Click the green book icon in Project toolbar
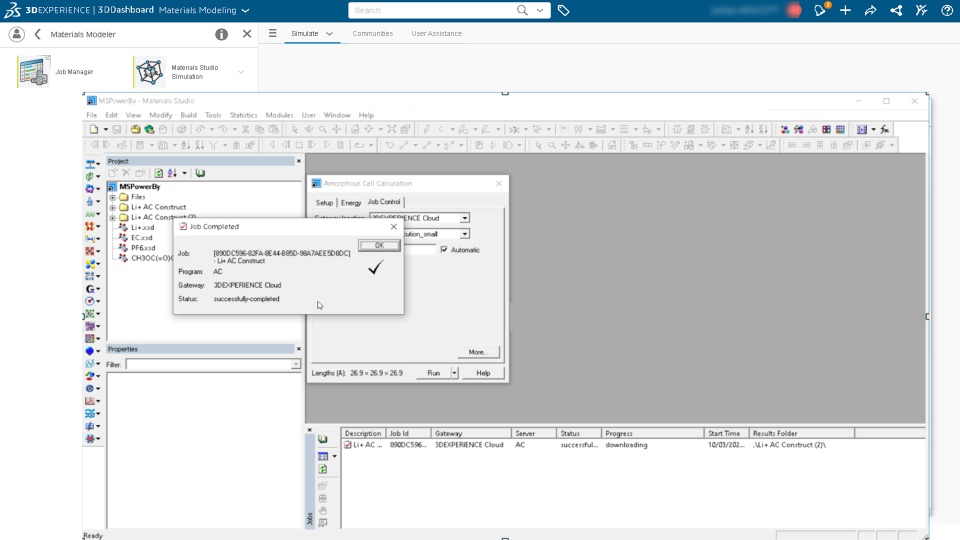 pos(200,173)
